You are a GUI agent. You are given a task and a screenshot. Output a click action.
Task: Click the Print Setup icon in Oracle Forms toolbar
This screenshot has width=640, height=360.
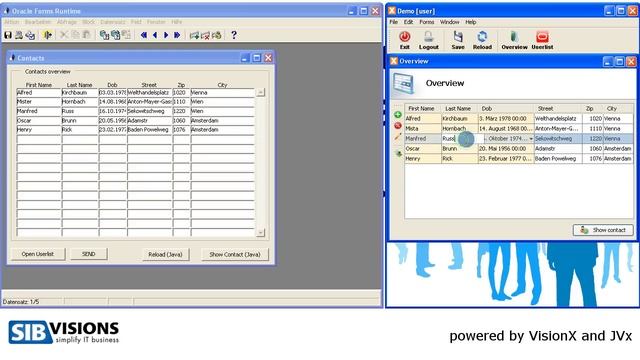pos(30,36)
